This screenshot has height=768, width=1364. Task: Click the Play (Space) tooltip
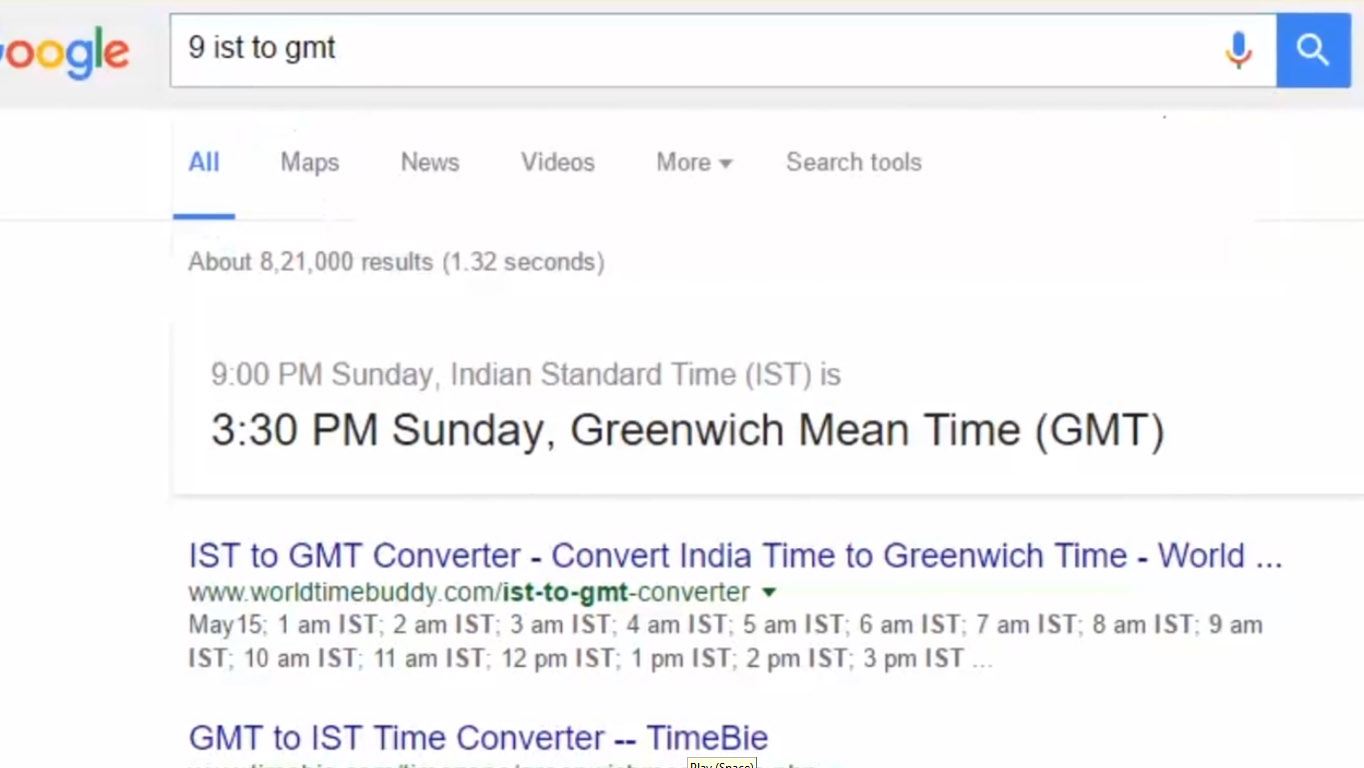721,764
